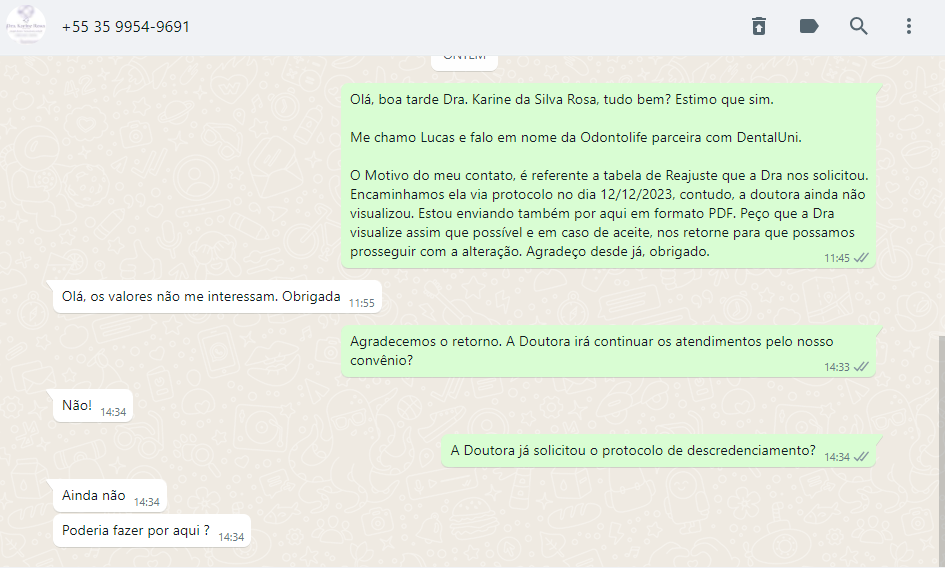Click the 11:55 timestamp

pos(362,303)
